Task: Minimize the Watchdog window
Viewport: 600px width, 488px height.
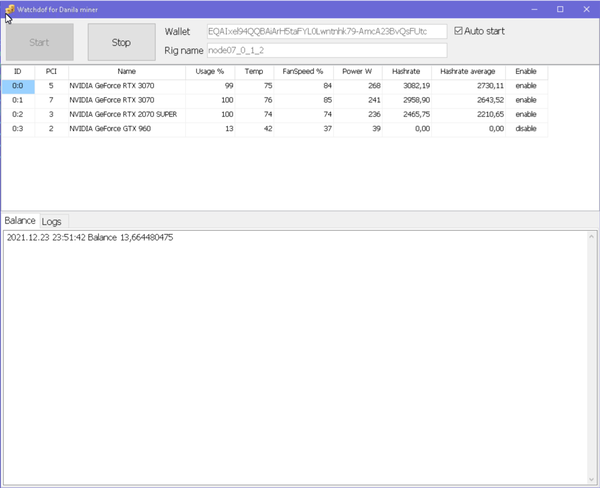Action: pyautogui.click(x=530, y=9)
